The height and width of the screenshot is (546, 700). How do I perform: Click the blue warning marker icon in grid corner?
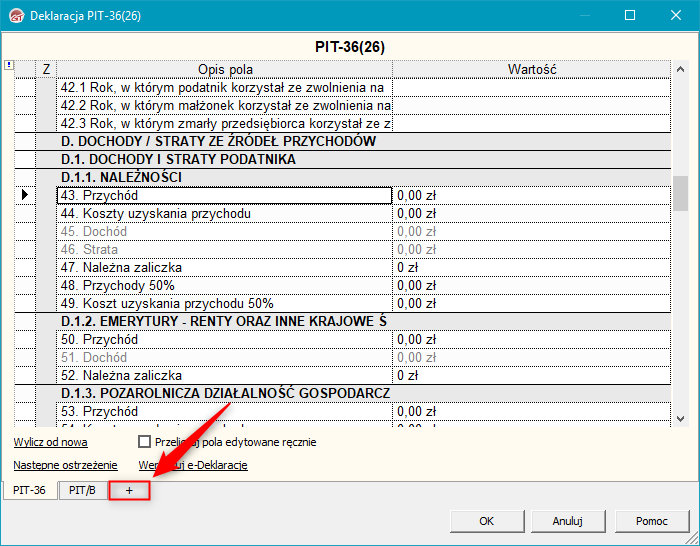(x=9, y=65)
